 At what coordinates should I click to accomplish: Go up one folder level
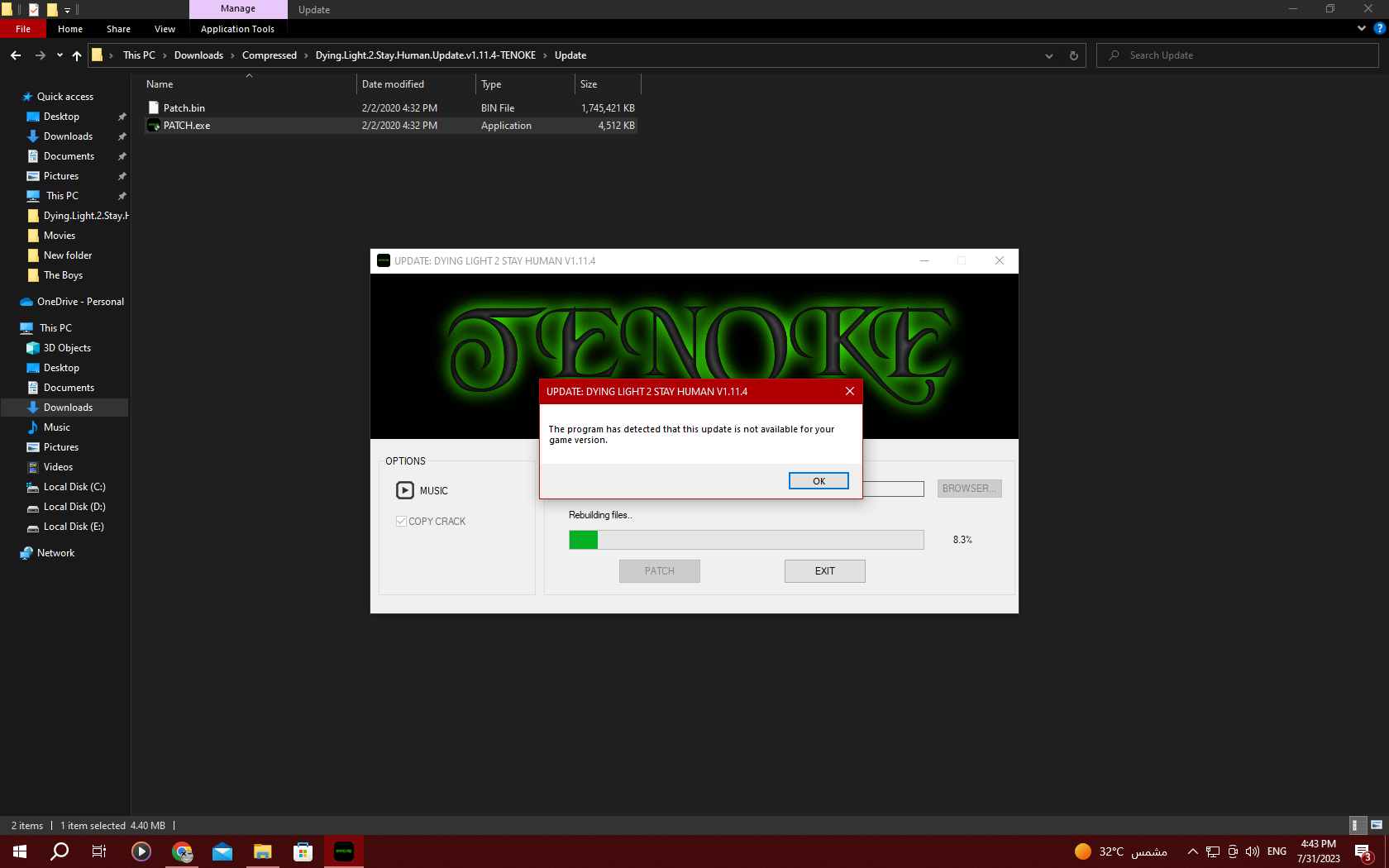(x=77, y=55)
